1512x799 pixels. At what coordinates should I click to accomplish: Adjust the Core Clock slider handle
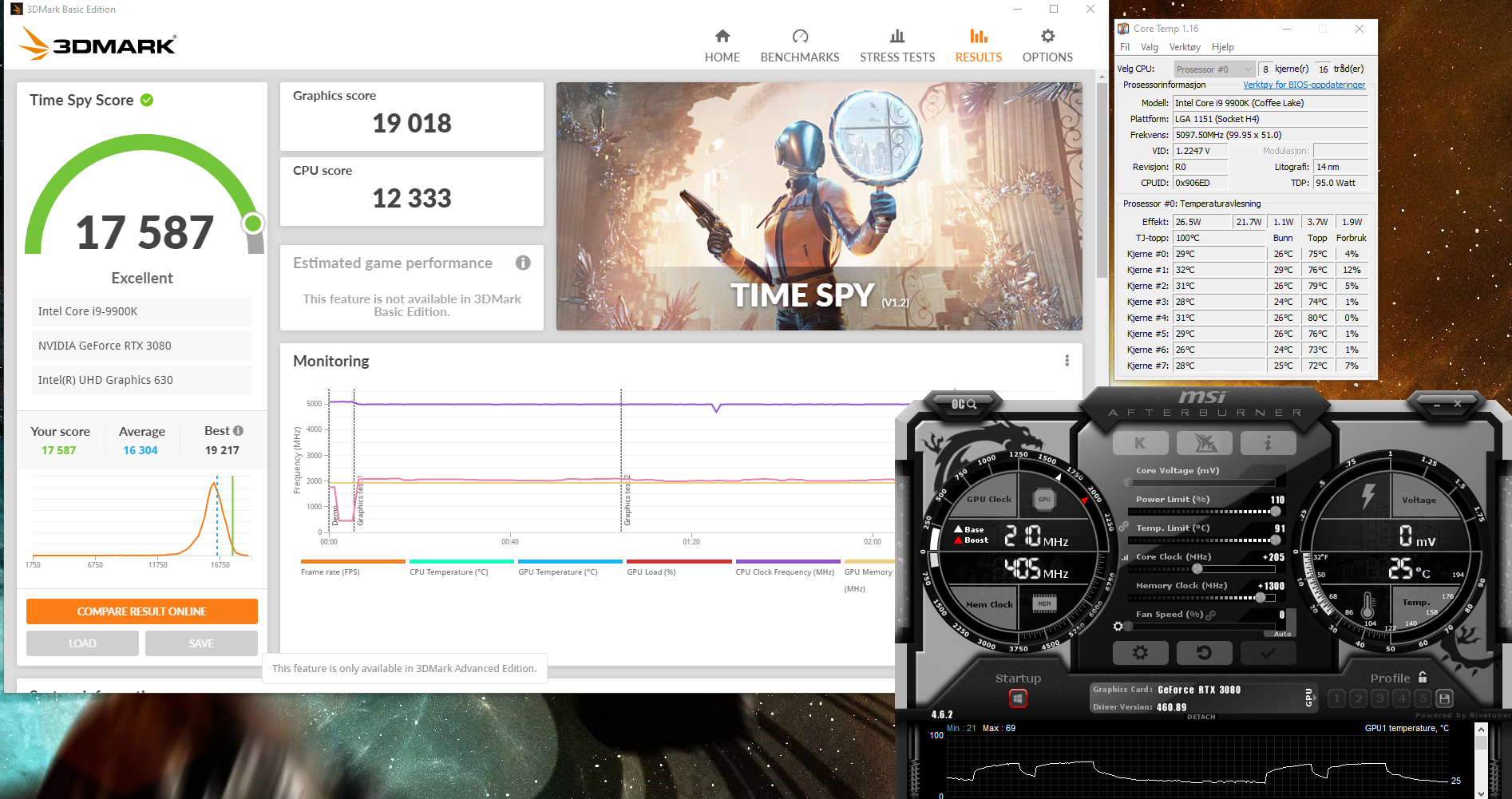tap(1197, 569)
